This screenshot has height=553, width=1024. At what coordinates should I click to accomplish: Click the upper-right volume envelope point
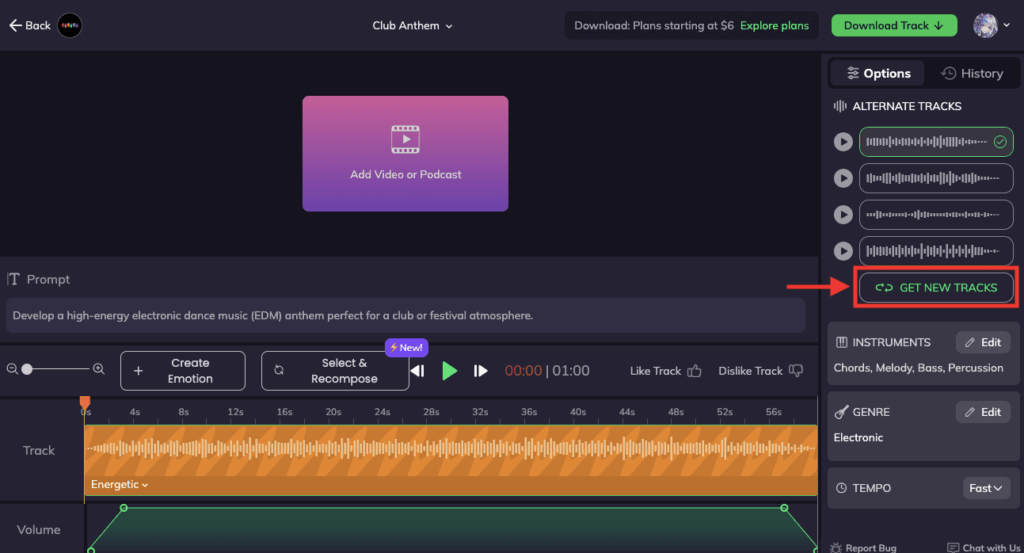click(784, 507)
